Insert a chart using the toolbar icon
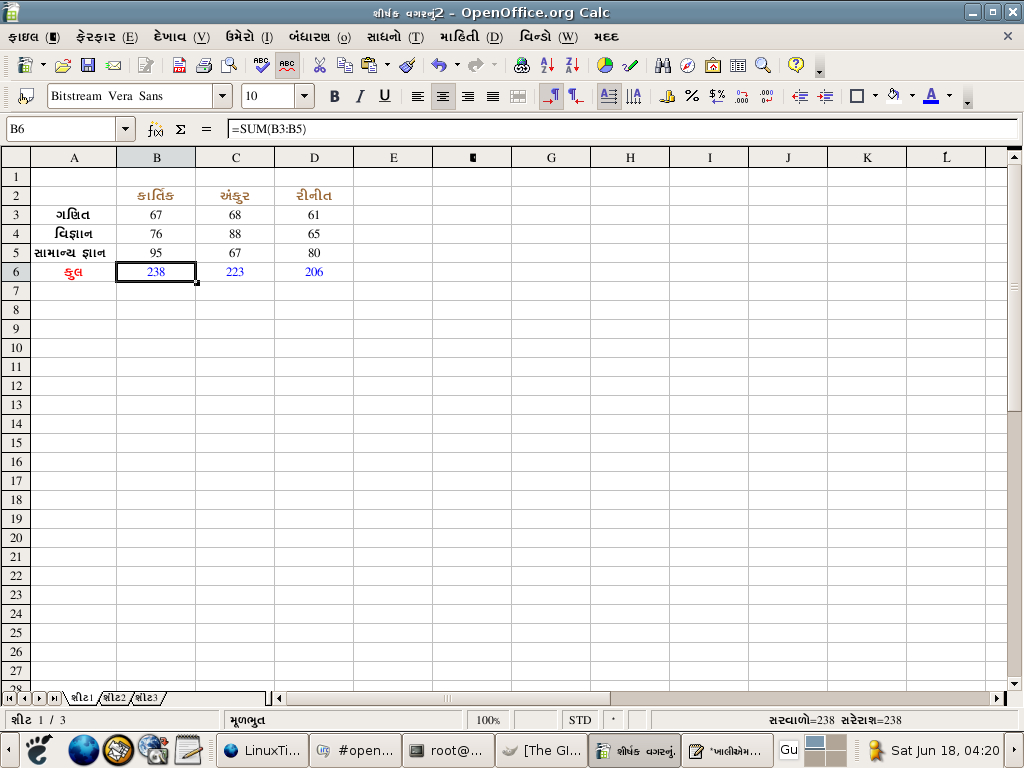The width and height of the screenshot is (1024, 768). click(x=605, y=66)
